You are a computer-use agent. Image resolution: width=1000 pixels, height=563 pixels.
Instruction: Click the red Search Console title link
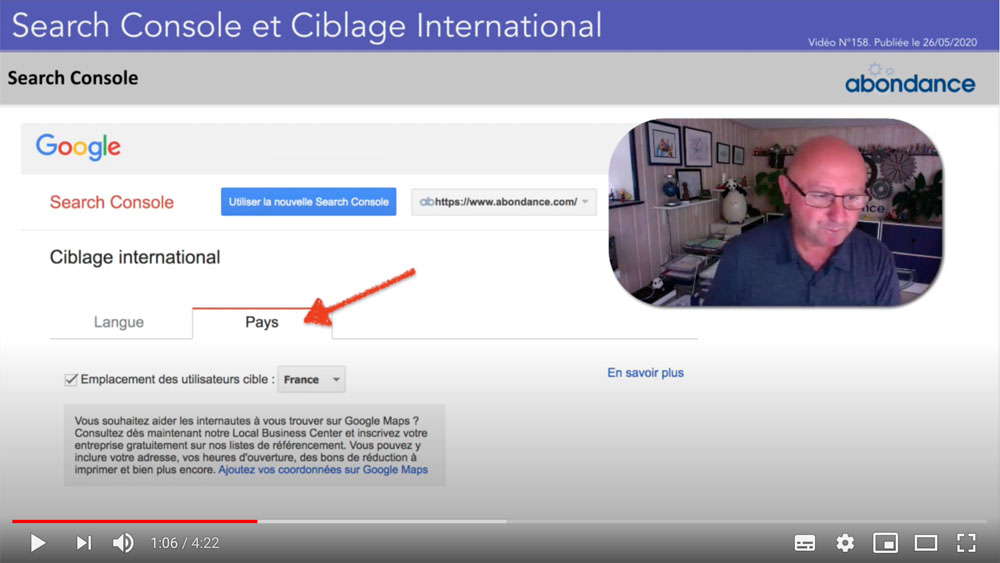tap(112, 202)
